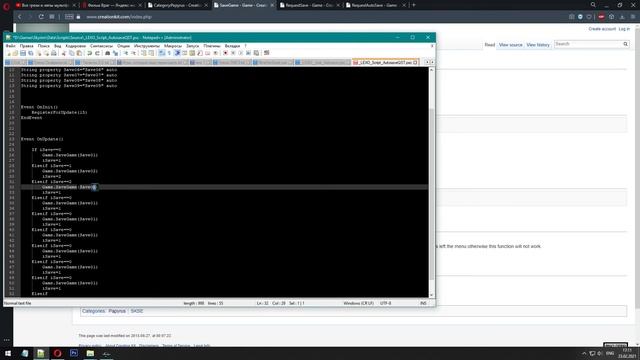The width and height of the screenshot is (640, 360).
Task: Open the Правка menu
Action: 27,46
